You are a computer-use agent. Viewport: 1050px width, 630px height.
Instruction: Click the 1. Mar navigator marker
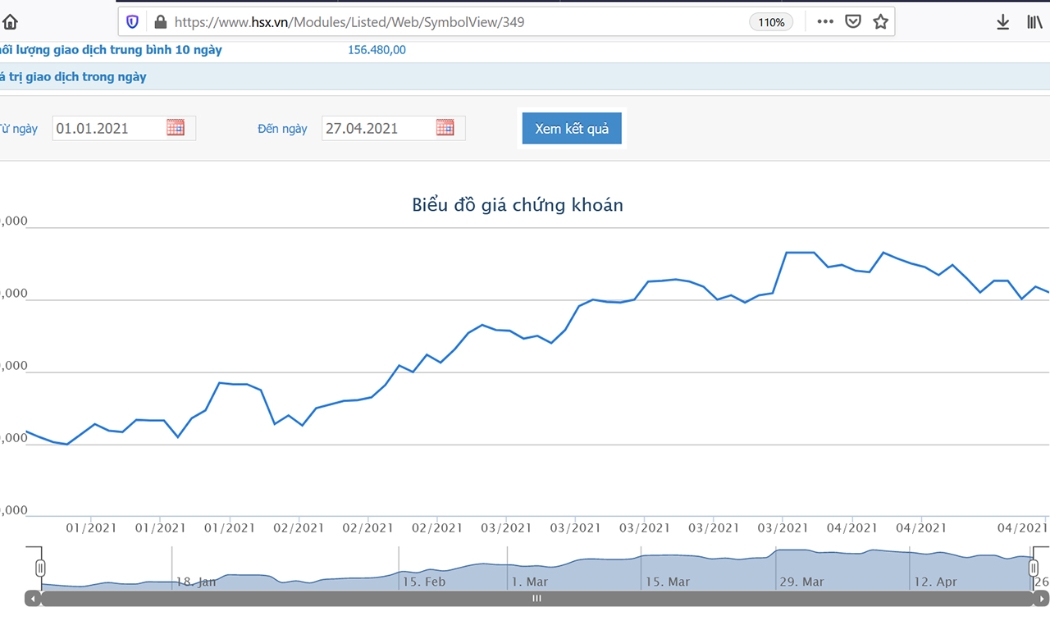coord(529,582)
